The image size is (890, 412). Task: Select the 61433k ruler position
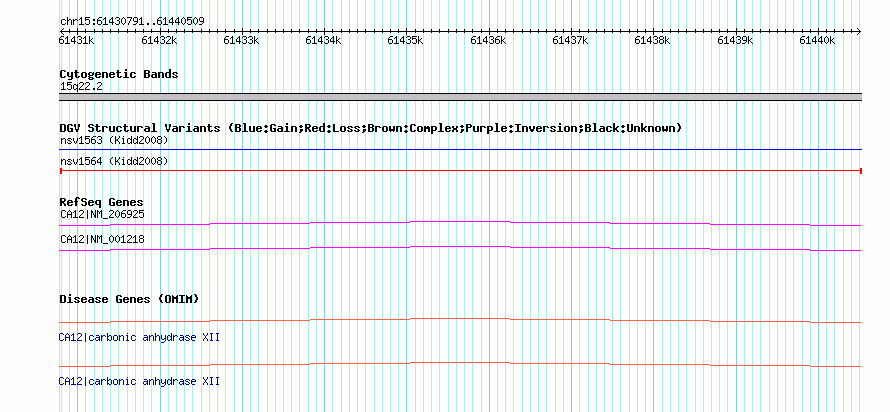pyautogui.click(x=241, y=40)
